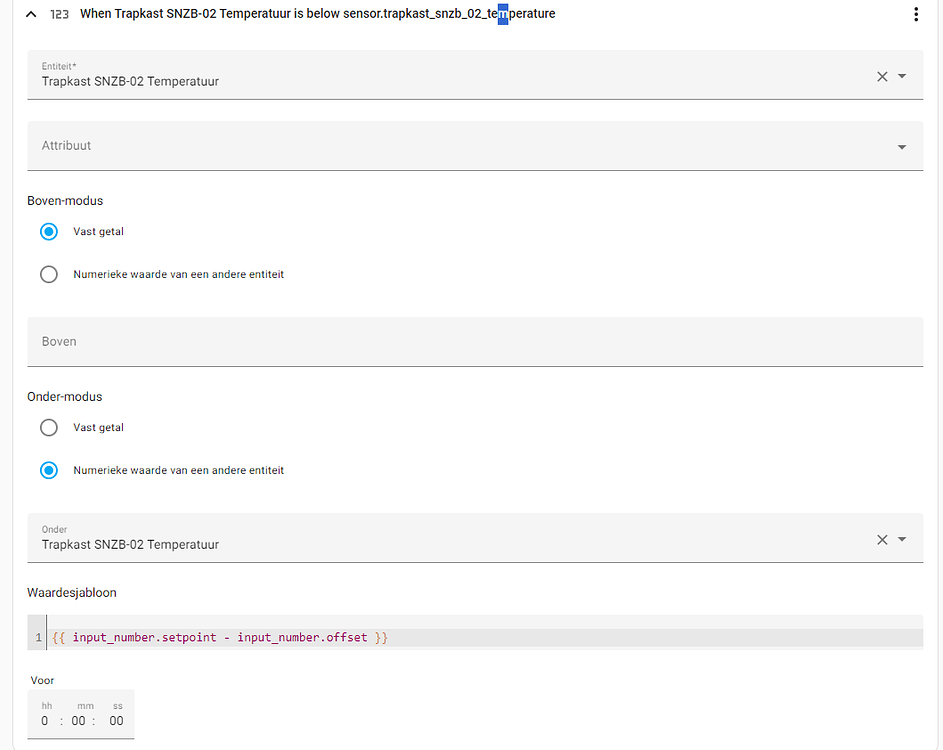Click the hh hours field under Voor
The width and height of the screenshot is (943, 750).
click(46, 720)
